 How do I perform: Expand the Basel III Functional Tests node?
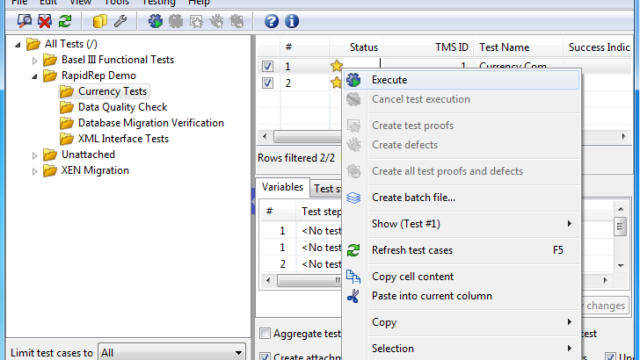tap(34, 60)
